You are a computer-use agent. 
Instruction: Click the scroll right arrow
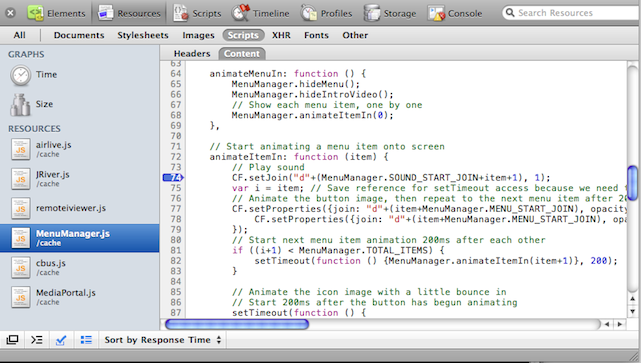(620, 324)
